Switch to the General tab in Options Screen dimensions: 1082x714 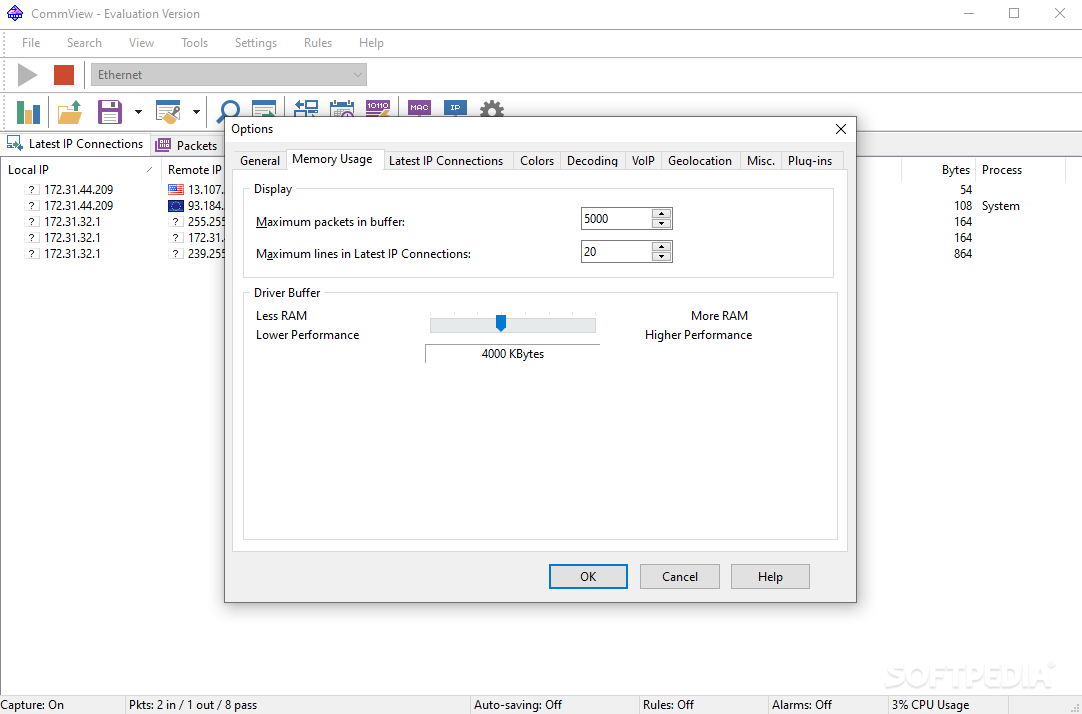[260, 161]
